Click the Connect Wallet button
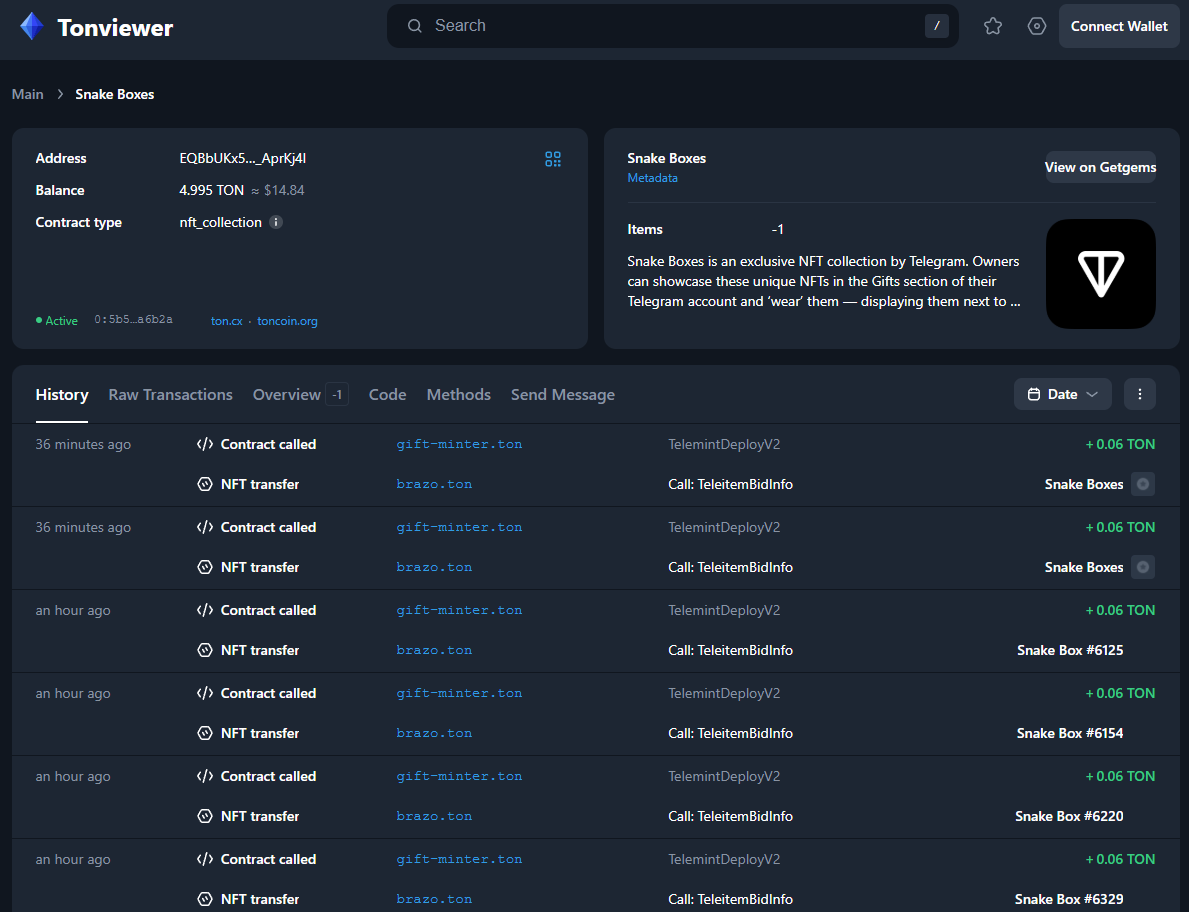 [1118, 26]
